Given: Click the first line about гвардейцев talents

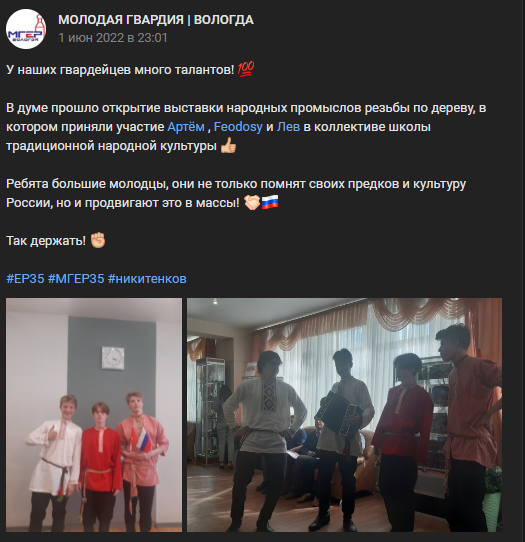Looking at the screenshot, I should [130, 69].
